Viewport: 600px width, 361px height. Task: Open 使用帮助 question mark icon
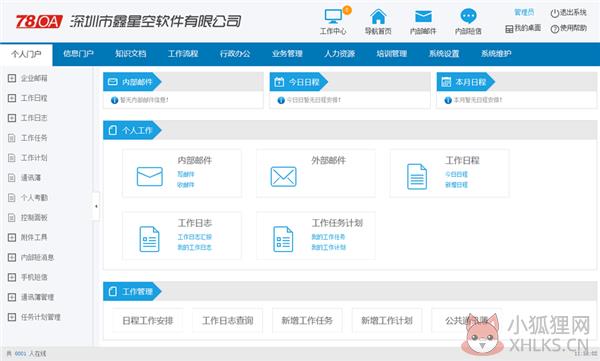554,29
